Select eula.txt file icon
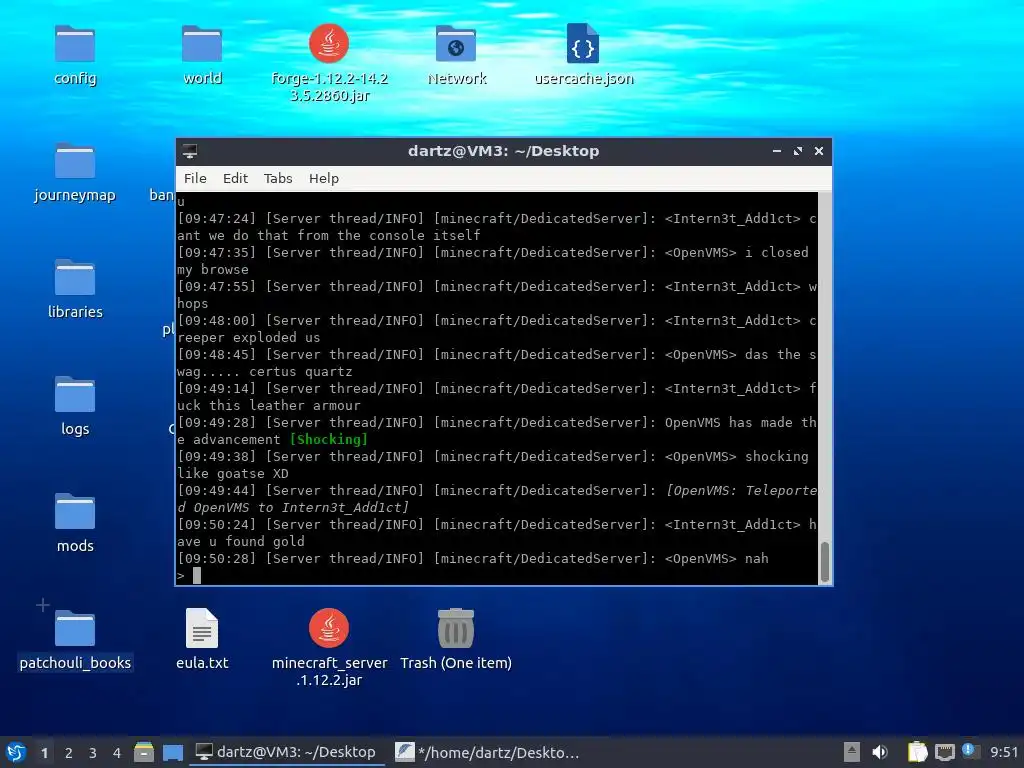This screenshot has height=768, width=1024. 202,628
